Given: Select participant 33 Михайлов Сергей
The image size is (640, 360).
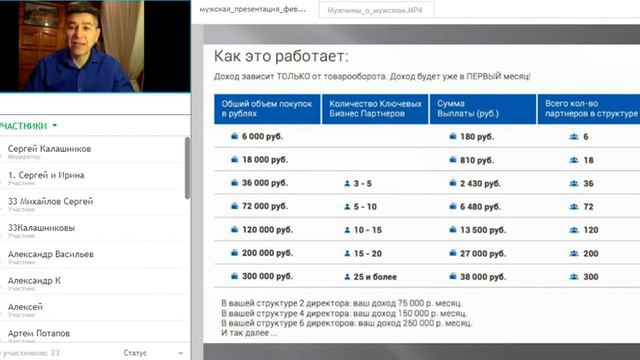Looking at the screenshot, I should [92, 204].
